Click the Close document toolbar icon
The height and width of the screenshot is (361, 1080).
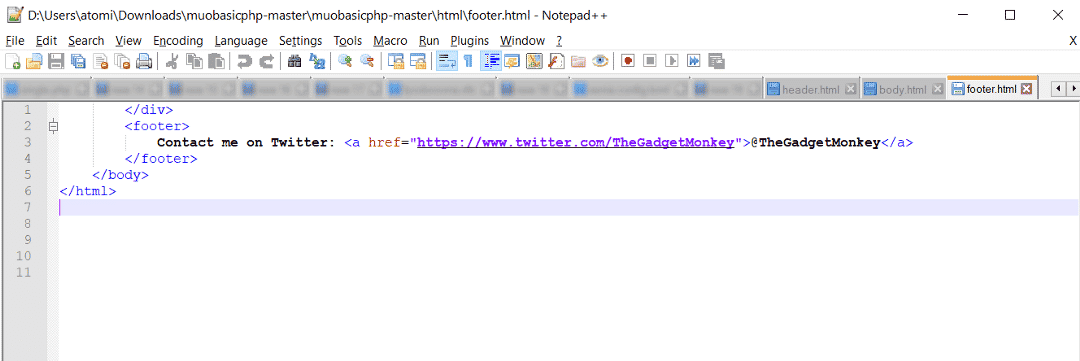(101, 61)
